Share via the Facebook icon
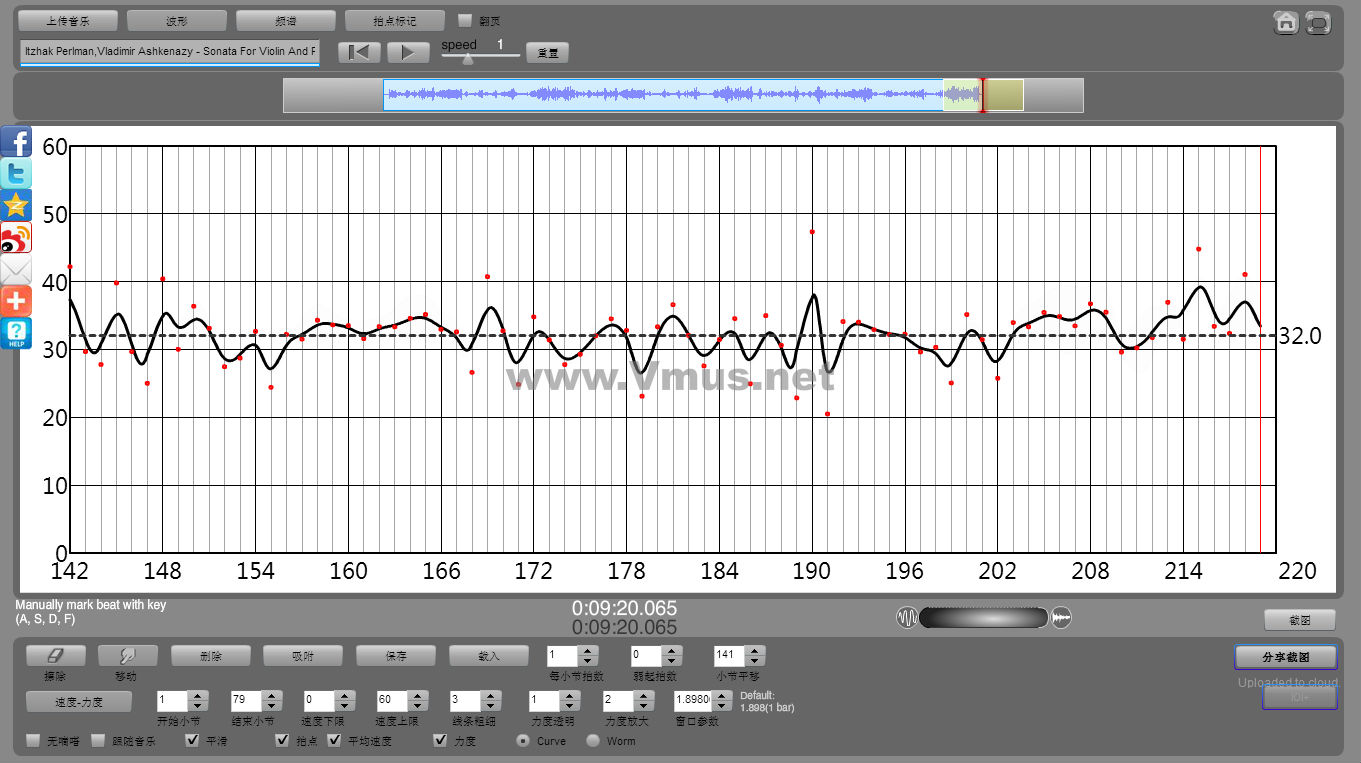This screenshot has width=1361, height=763. click(16, 142)
